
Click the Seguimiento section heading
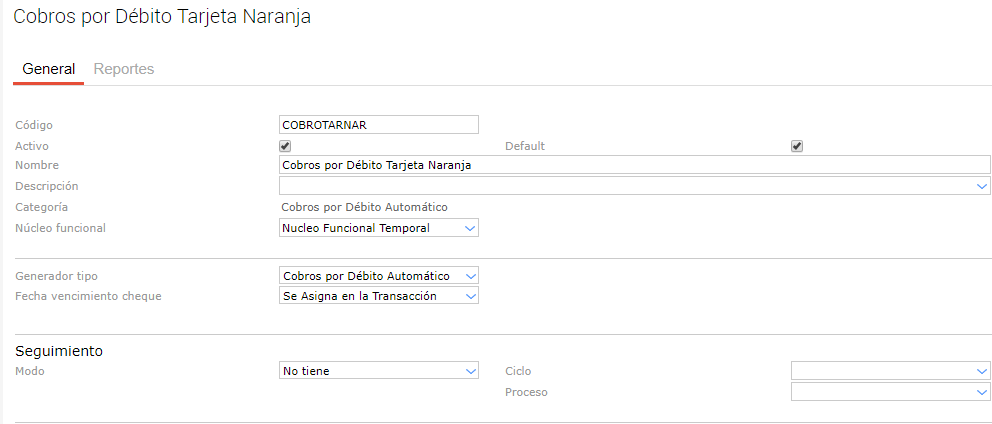pyautogui.click(x=59, y=351)
